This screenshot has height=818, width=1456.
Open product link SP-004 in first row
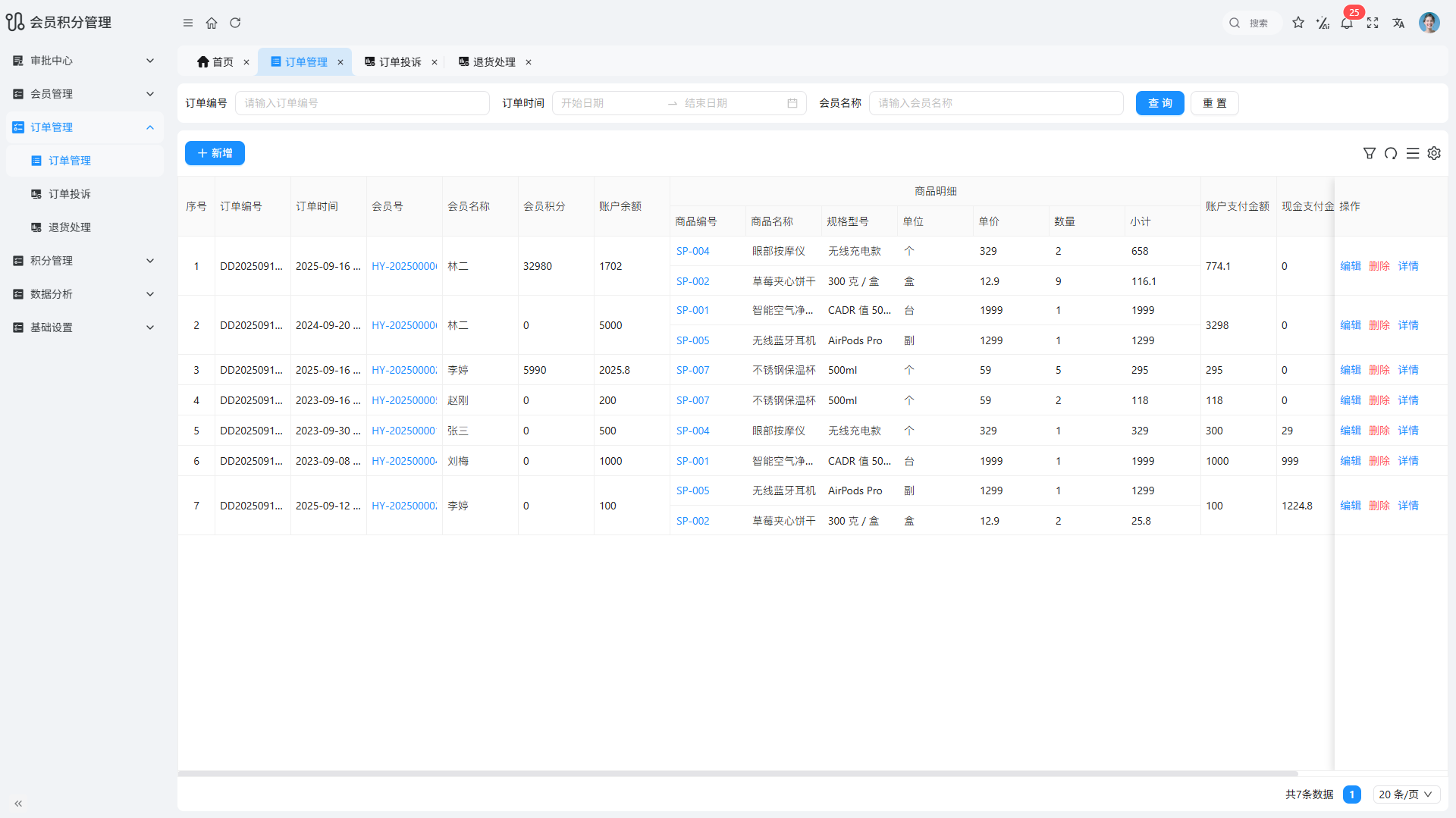692,251
